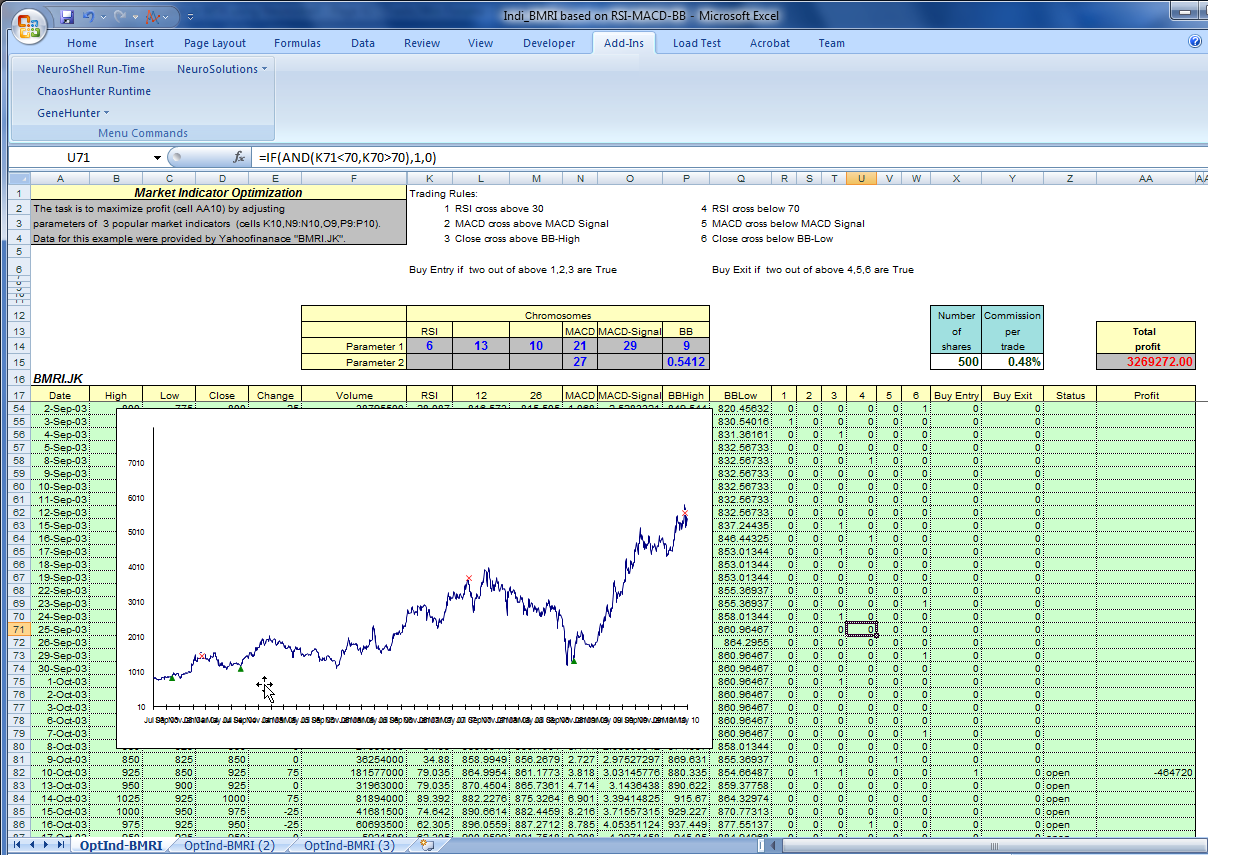Select the Volume column header cell

pyautogui.click(x=354, y=395)
